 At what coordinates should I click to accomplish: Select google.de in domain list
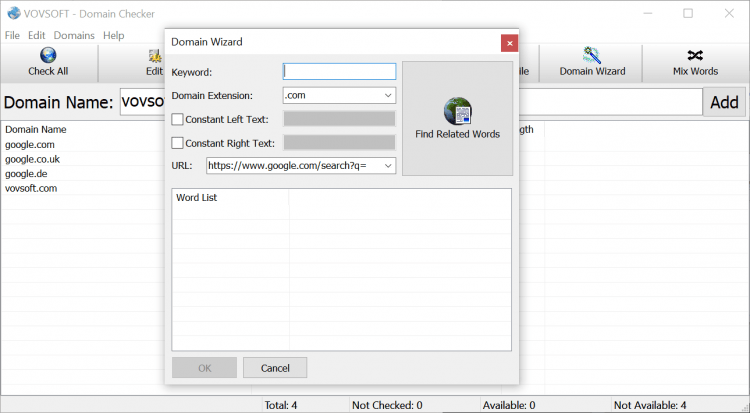(26, 174)
